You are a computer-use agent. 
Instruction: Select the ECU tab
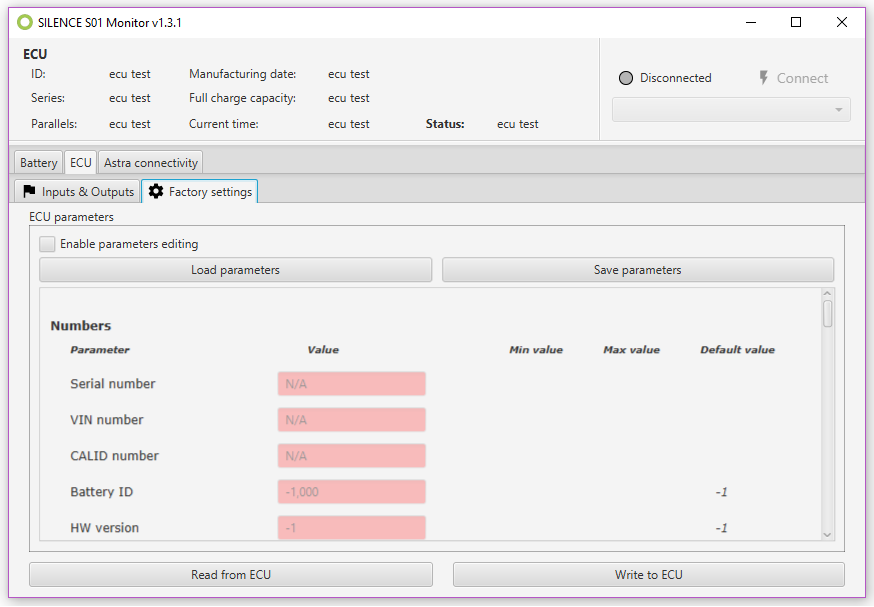click(80, 163)
